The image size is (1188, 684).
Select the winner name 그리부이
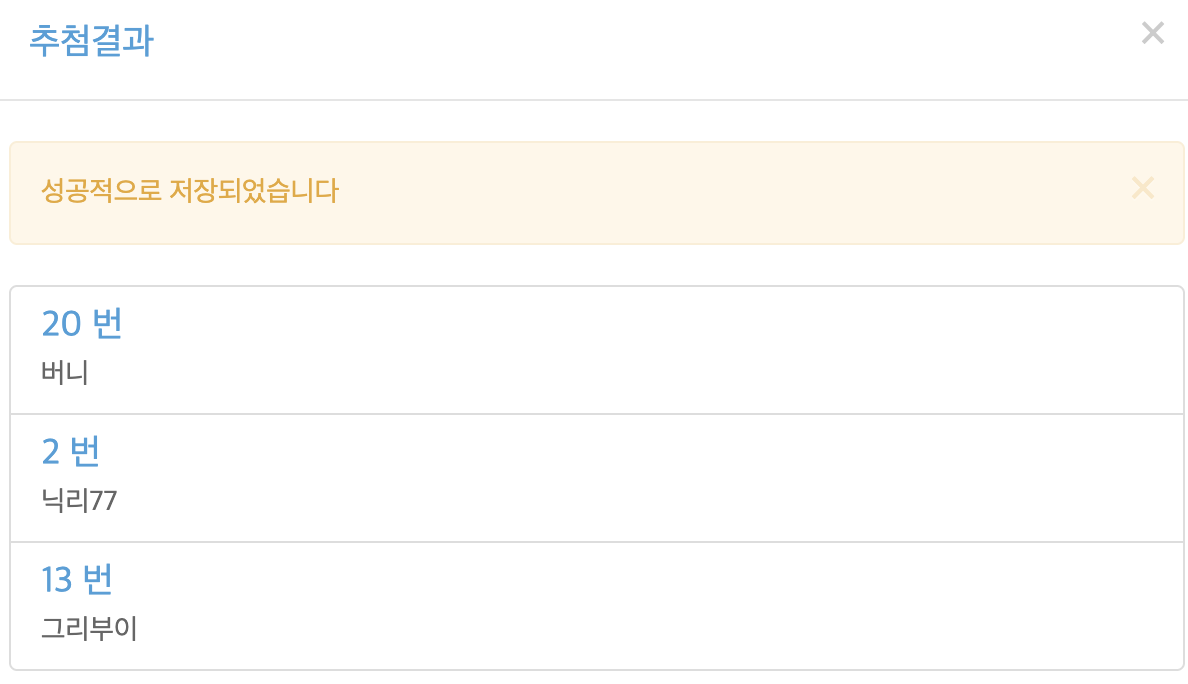click(89, 629)
